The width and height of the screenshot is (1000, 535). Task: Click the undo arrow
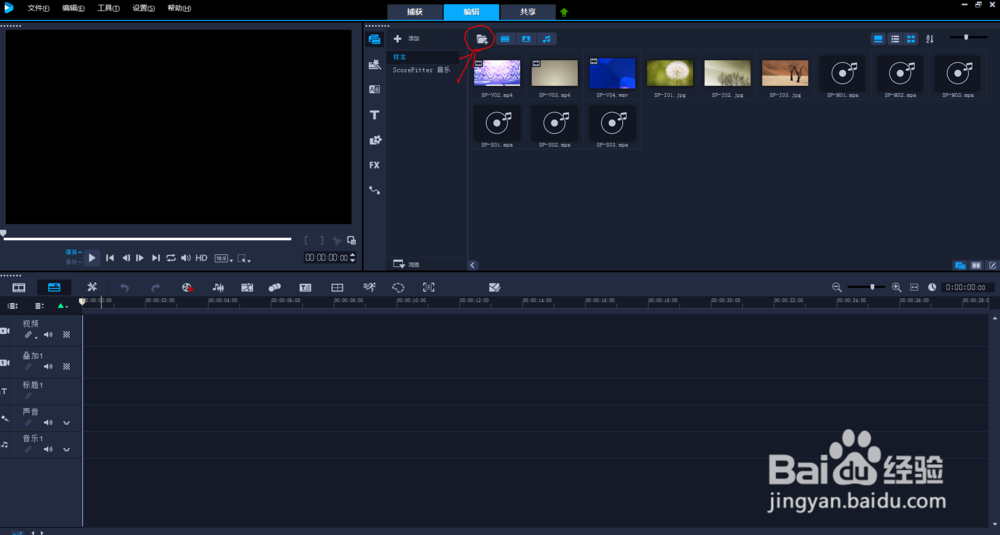[124, 288]
